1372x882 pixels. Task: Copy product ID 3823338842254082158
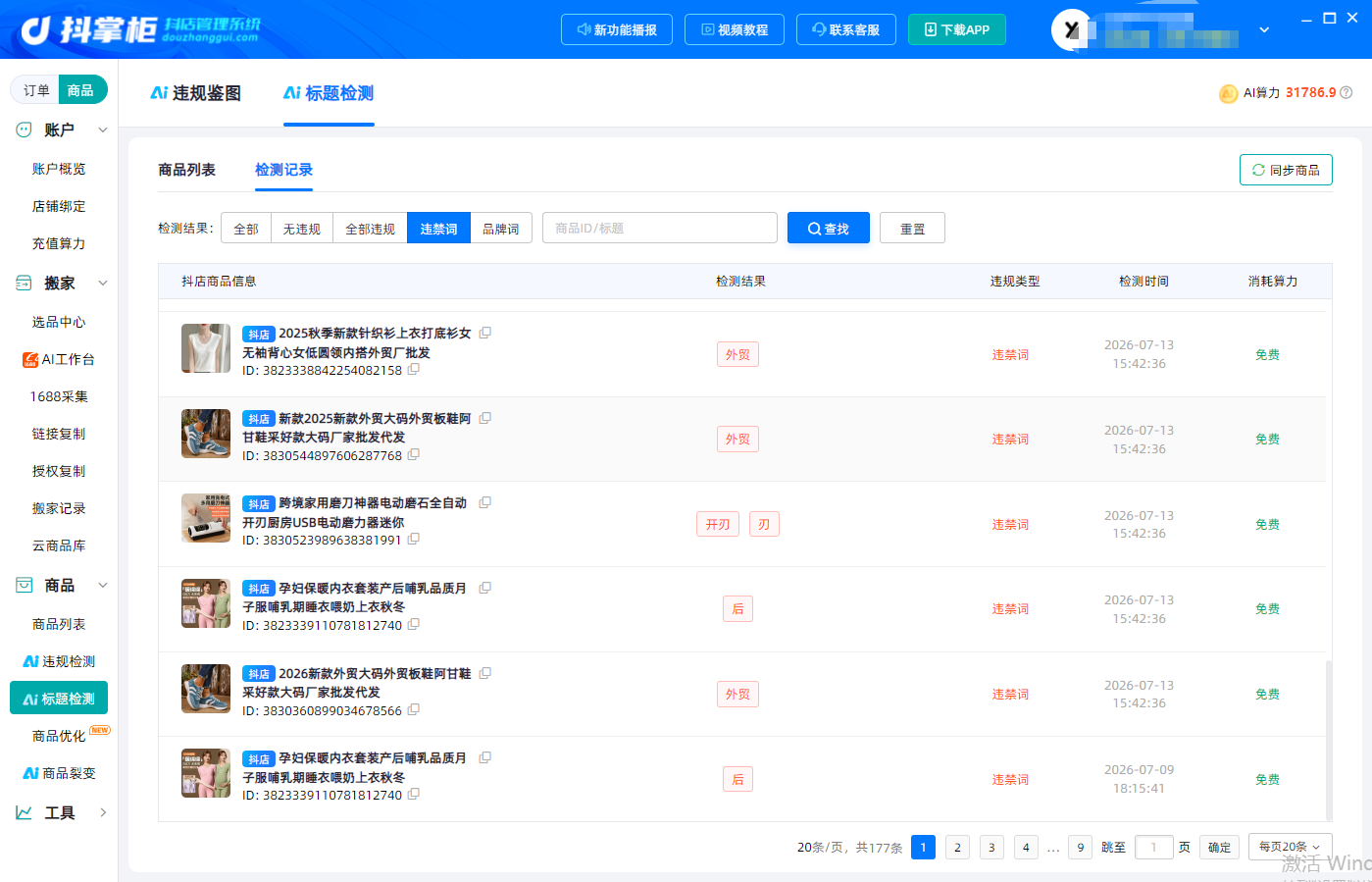(414, 370)
